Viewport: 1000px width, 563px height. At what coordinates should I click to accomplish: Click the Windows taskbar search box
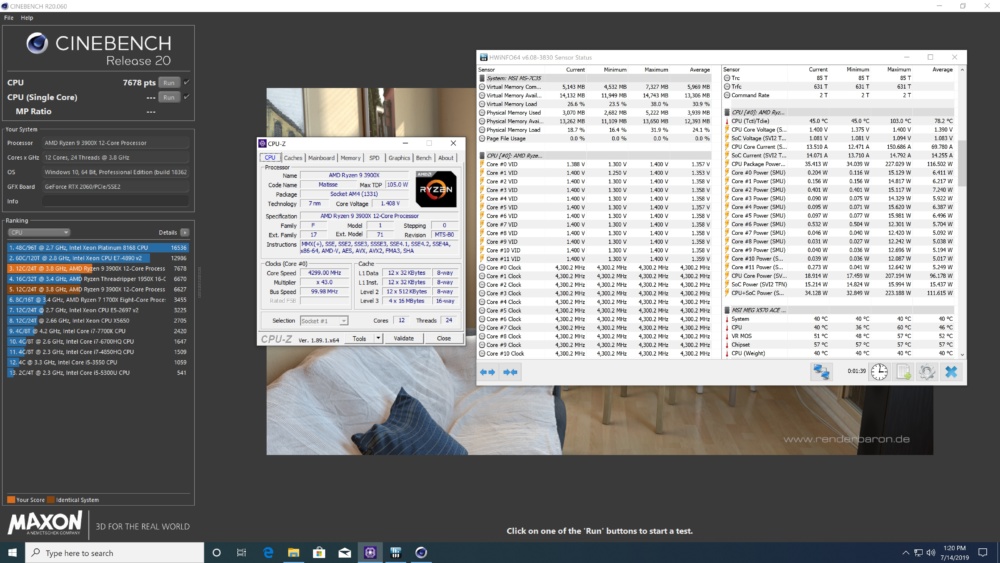click(x=115, y=553)
